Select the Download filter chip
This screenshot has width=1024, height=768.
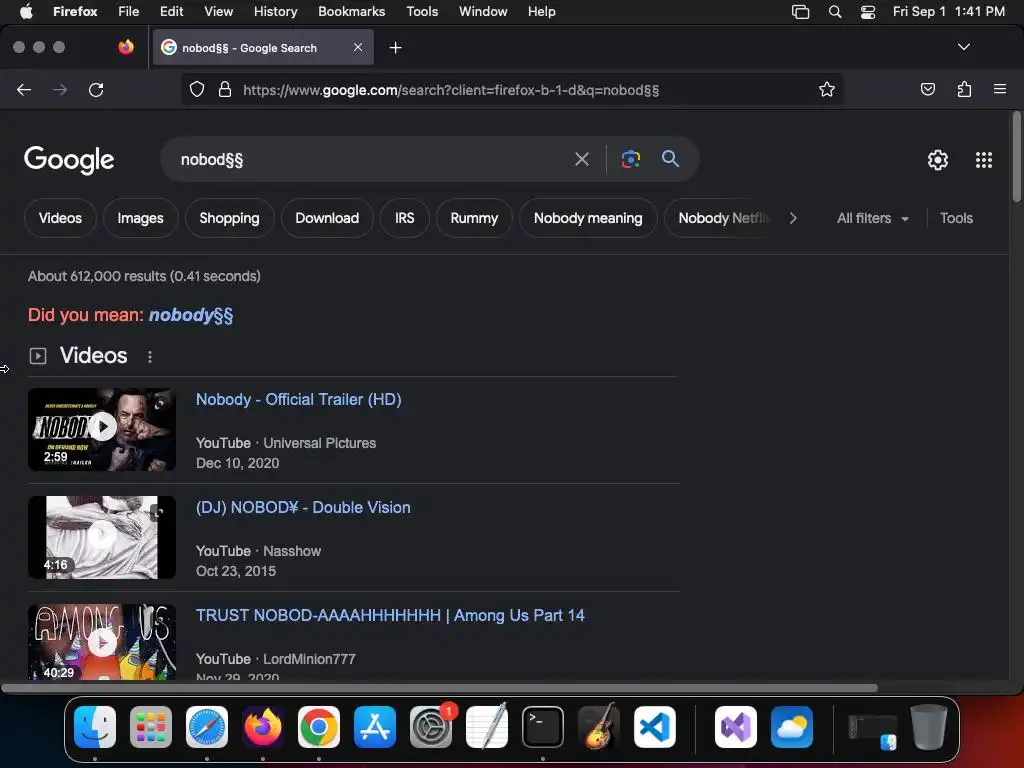point(327,218)
